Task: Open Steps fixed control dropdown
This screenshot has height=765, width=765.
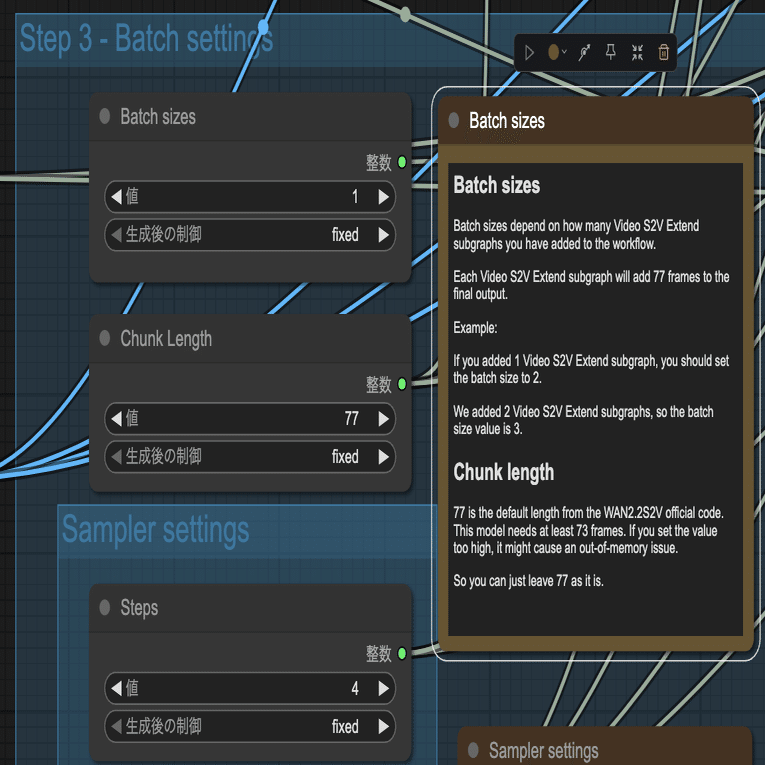Action: 250,726
